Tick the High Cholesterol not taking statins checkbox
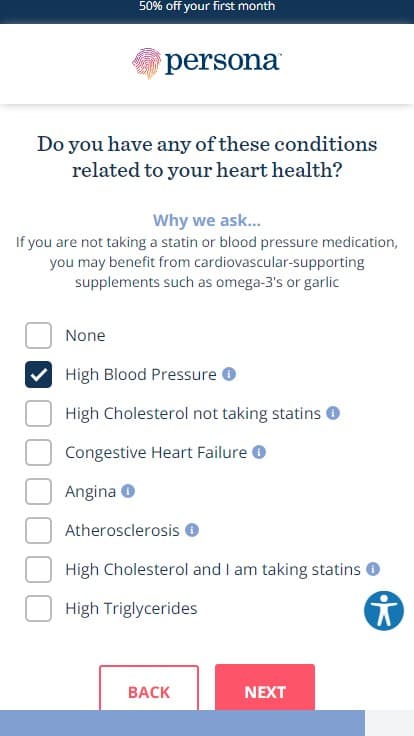 click(x=38, y=413)
